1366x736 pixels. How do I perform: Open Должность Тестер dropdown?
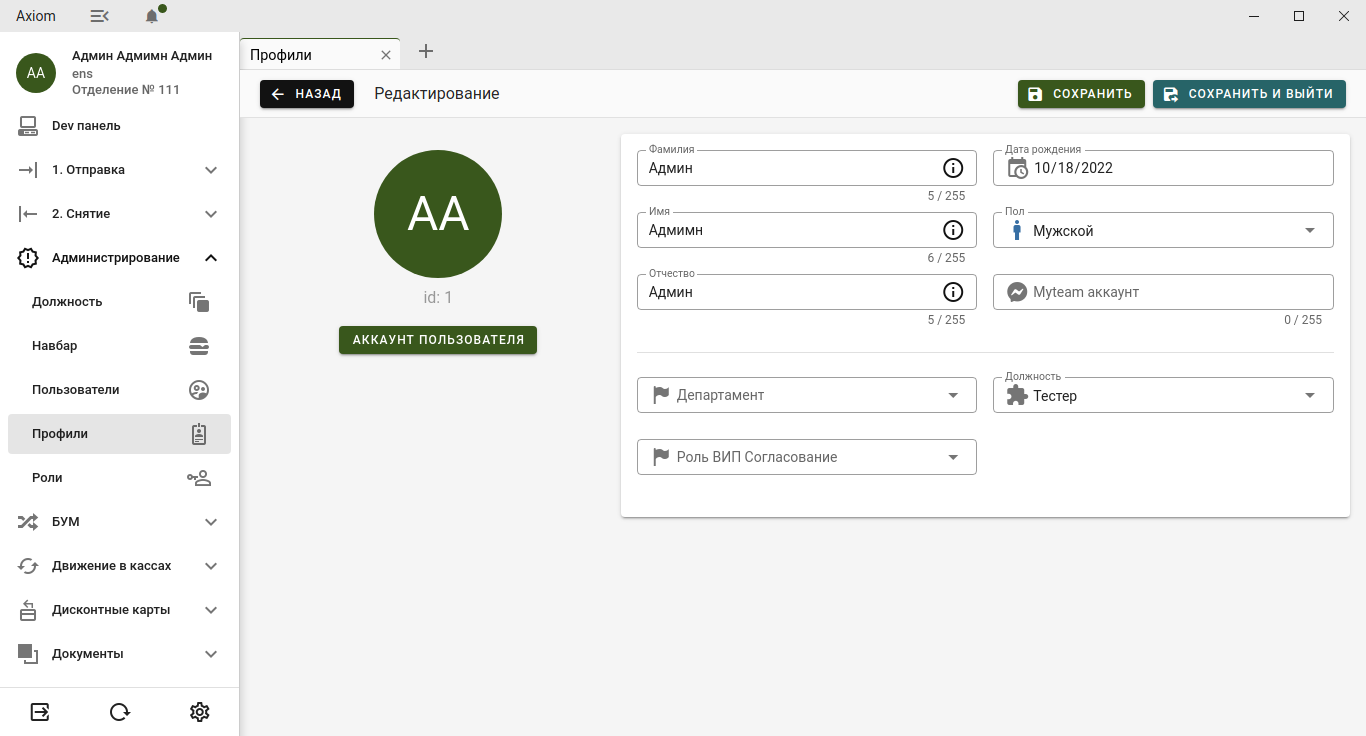click(x=1163, y=395)
